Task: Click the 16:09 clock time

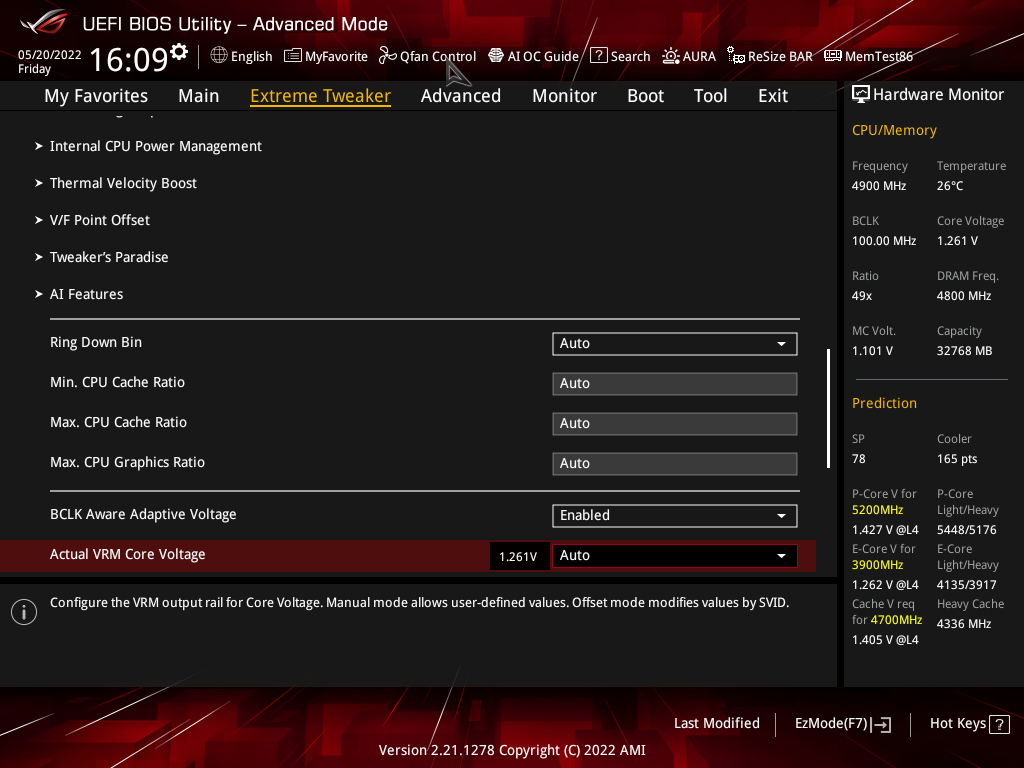Action: point(129,59)
